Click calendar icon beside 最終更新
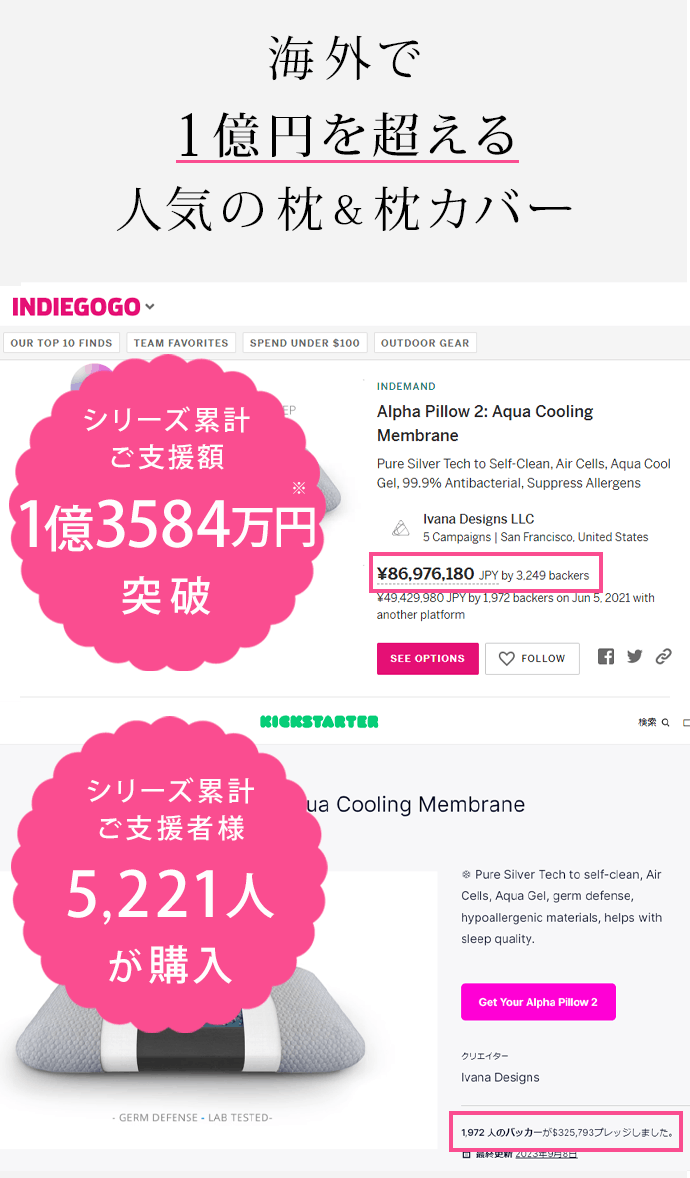Image resolution: width=690 pixels, height=1178 pixels. (x=466, y=1153)
